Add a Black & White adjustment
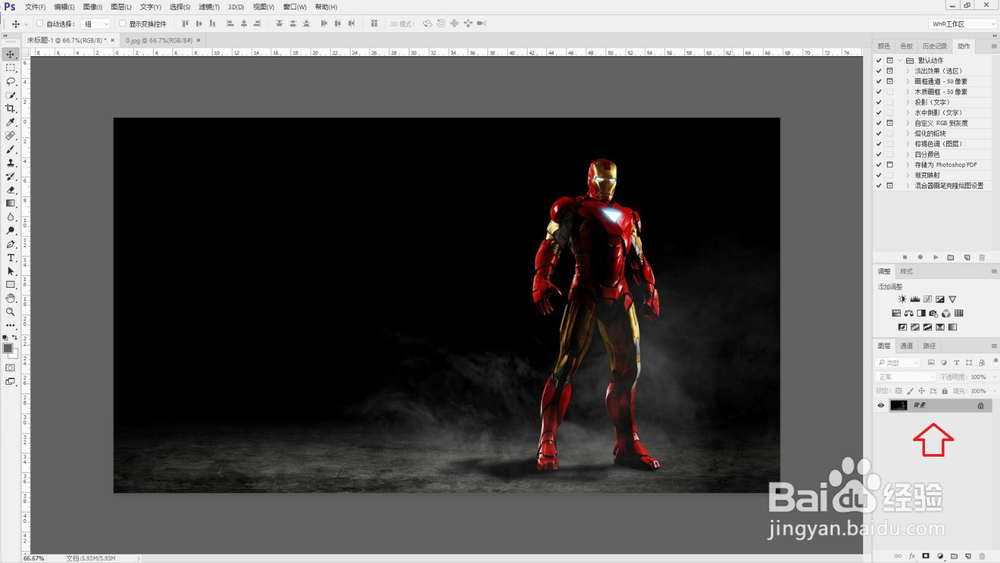1000x563 pixels. (x=921, y=313)
